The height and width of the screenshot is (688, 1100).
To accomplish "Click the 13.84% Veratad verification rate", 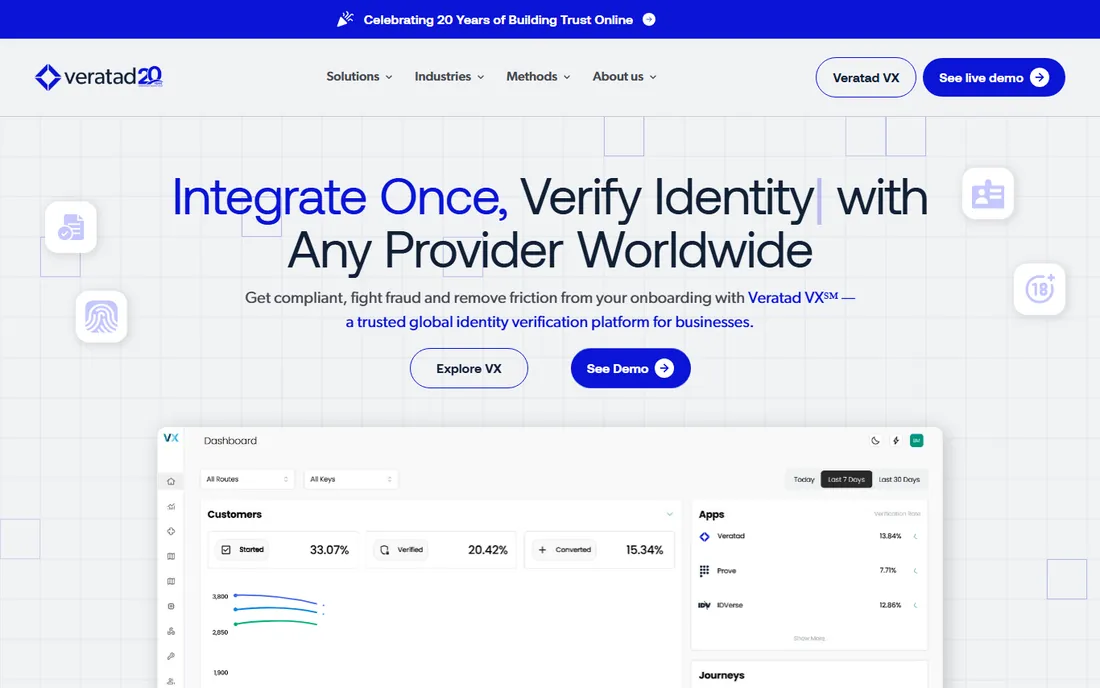I will 890,537.
